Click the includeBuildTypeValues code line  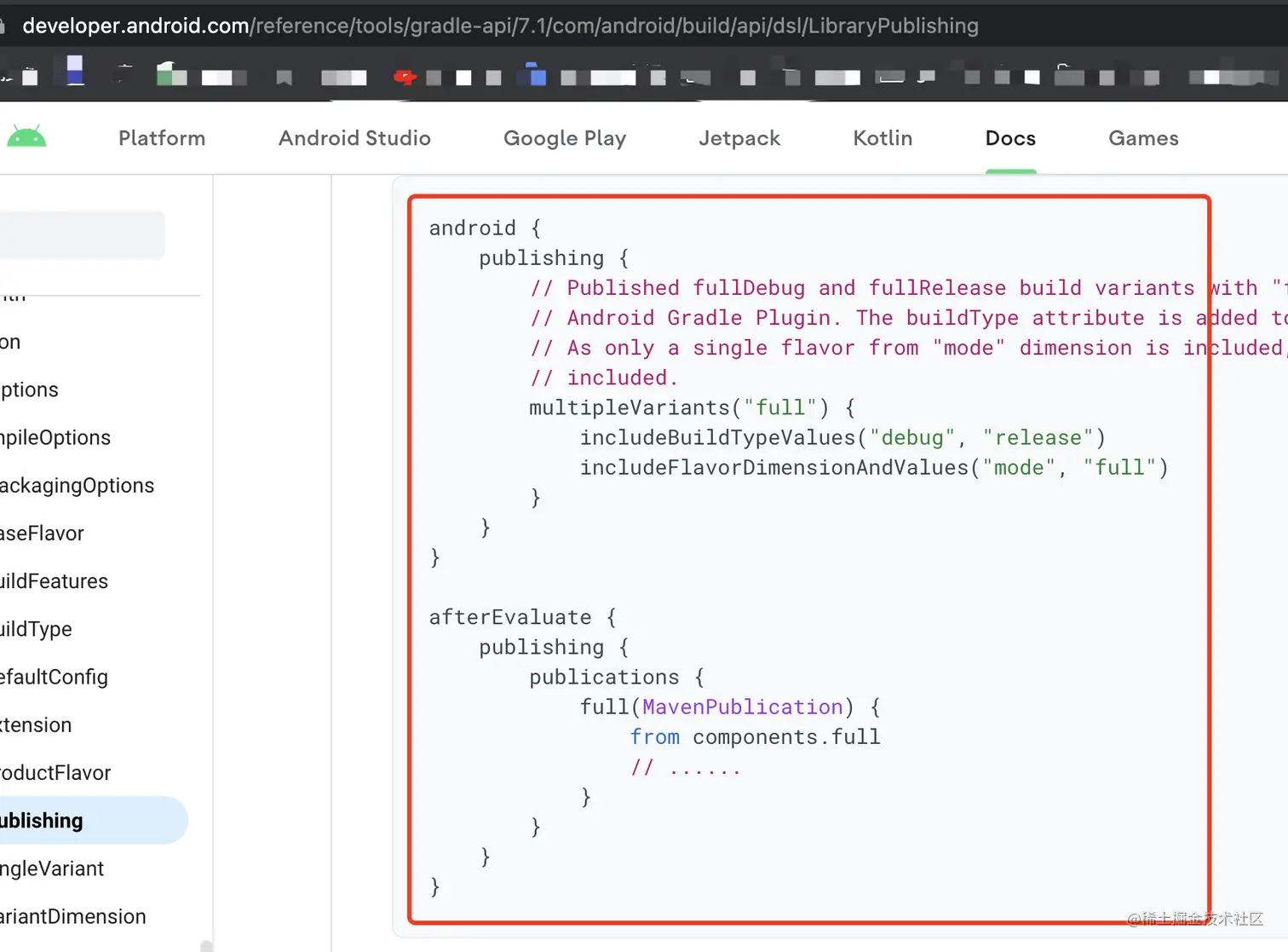click(842, 437)
